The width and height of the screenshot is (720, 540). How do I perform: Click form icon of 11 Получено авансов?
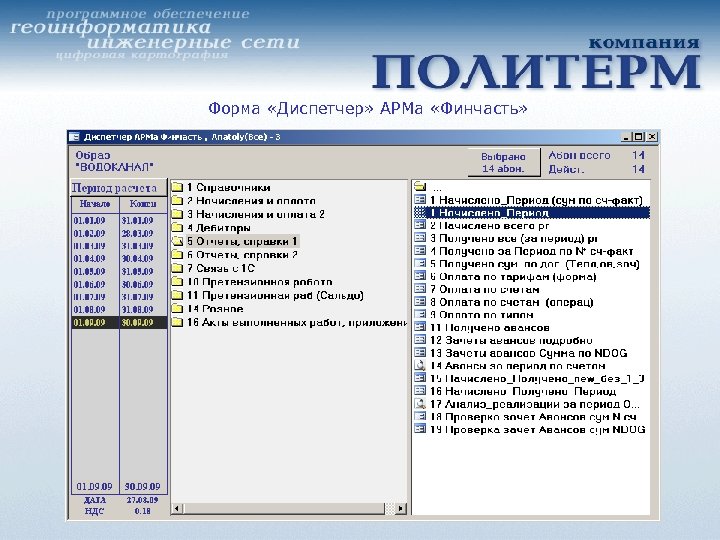(x=420, y=327)
